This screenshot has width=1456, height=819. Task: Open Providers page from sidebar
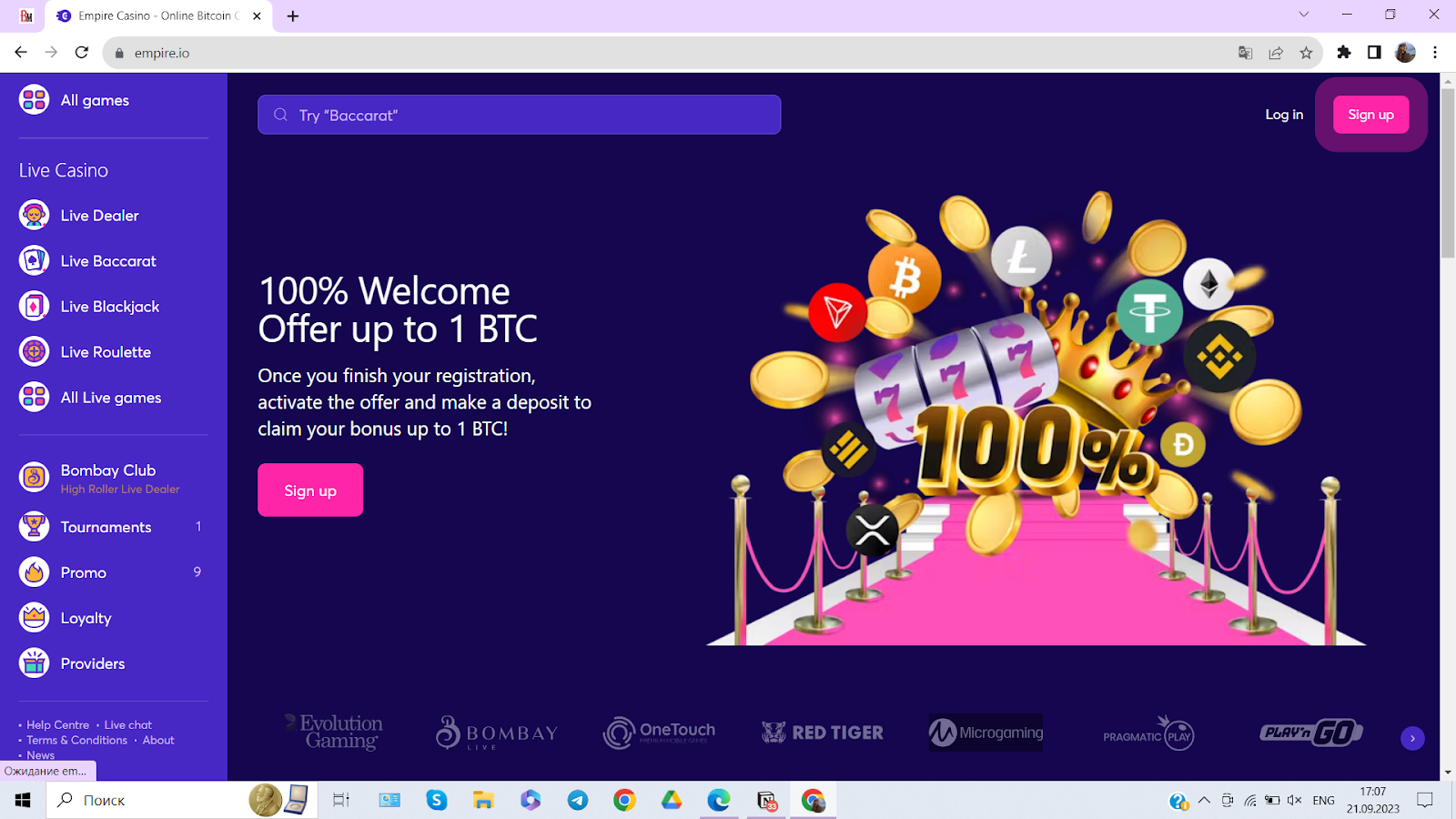click(x=93, y=663)
